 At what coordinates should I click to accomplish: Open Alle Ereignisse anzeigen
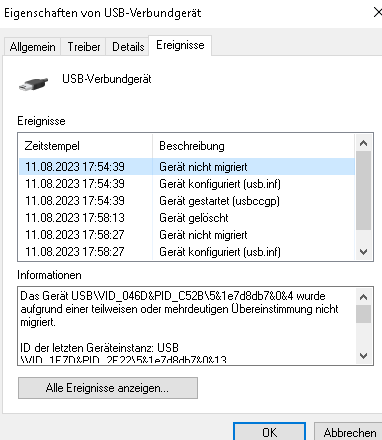[108, 388]
